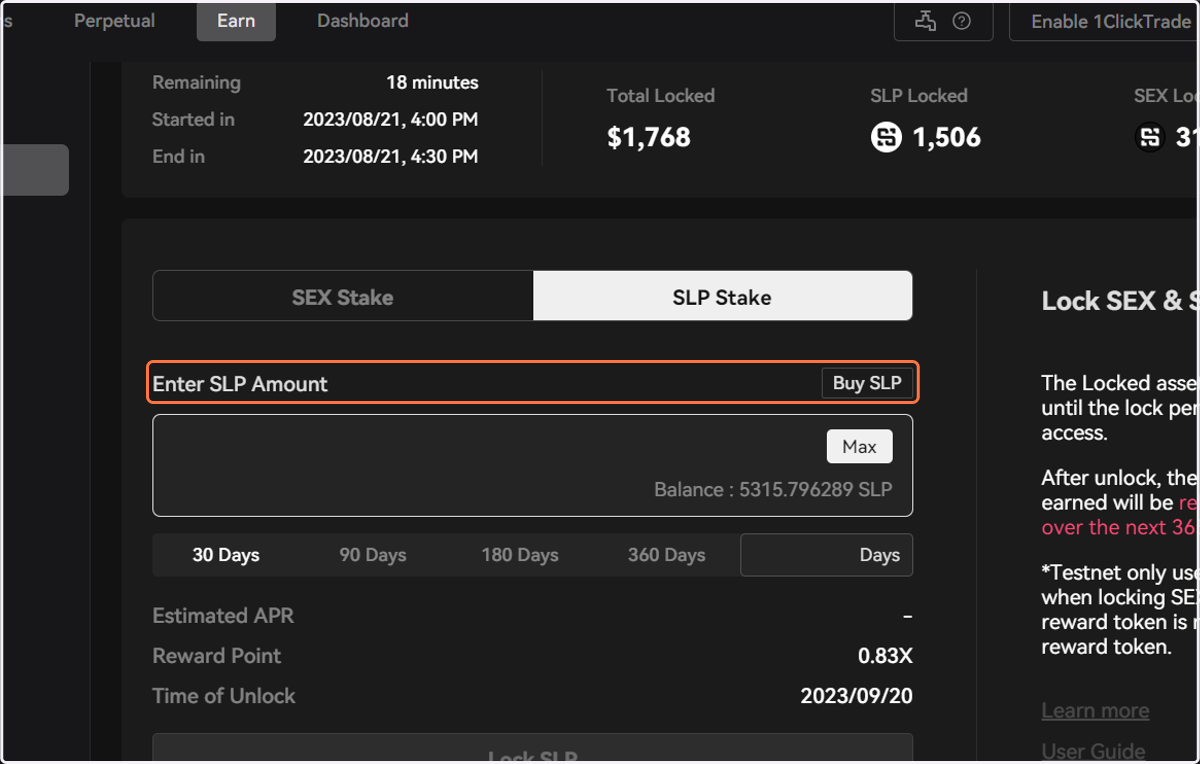The height and width of the screenshot is (764, 1200).
Task: Open the Learn more link
Action: [x=1095, y=711]
